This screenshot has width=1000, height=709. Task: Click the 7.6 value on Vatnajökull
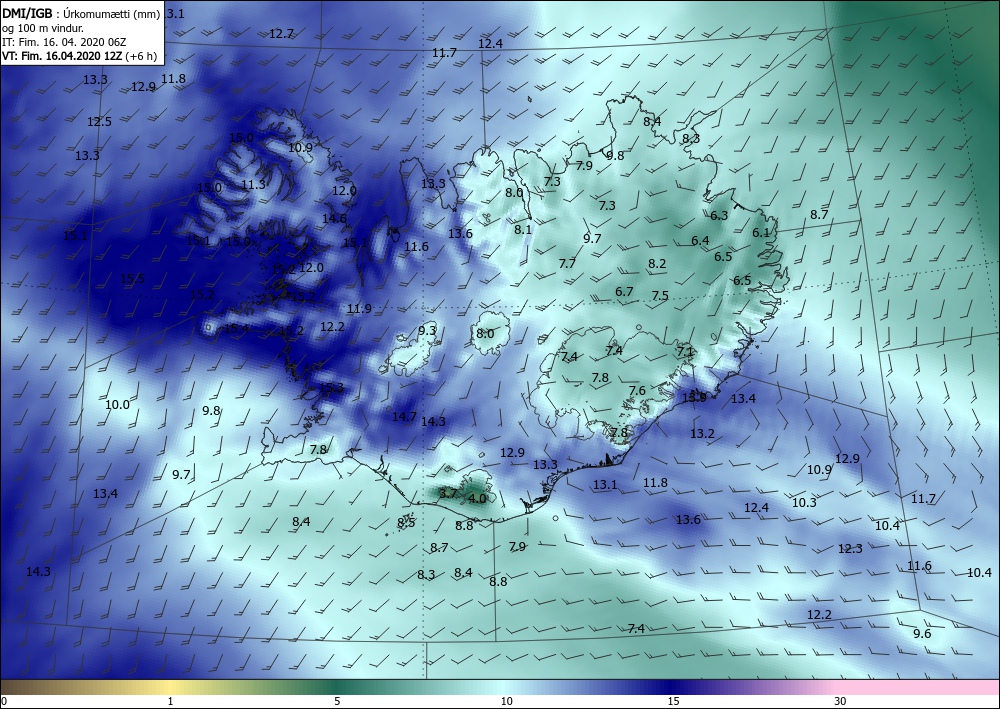[636, 390]
